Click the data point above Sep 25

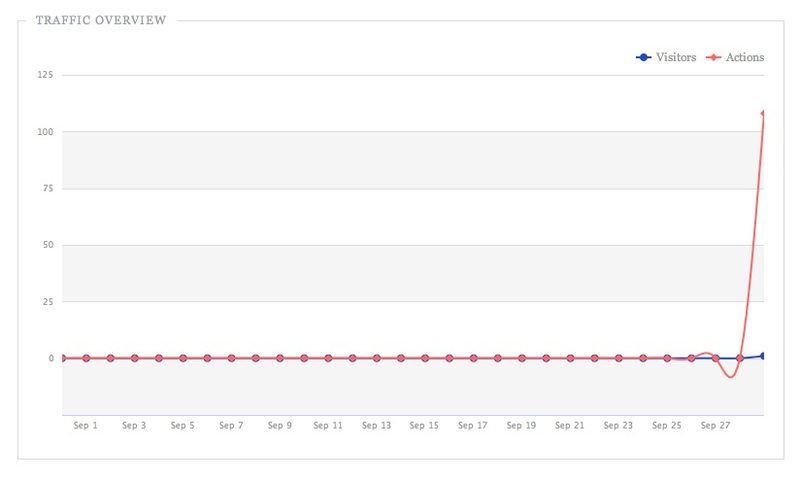pos(667,358)
